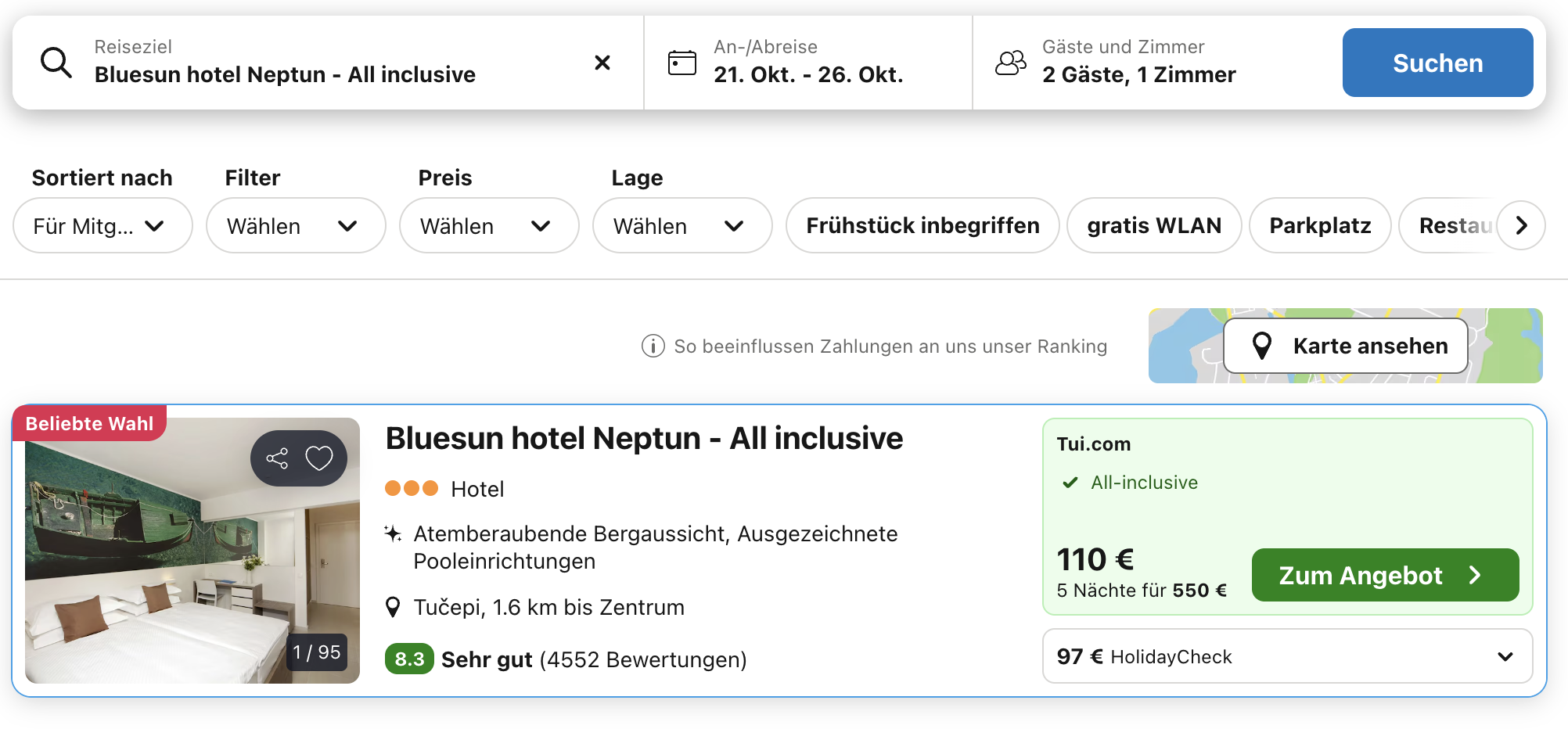Screen dimensions: 1568x729
Task: Open the Sortiert nach dropdown
Action: click(102, 226)
